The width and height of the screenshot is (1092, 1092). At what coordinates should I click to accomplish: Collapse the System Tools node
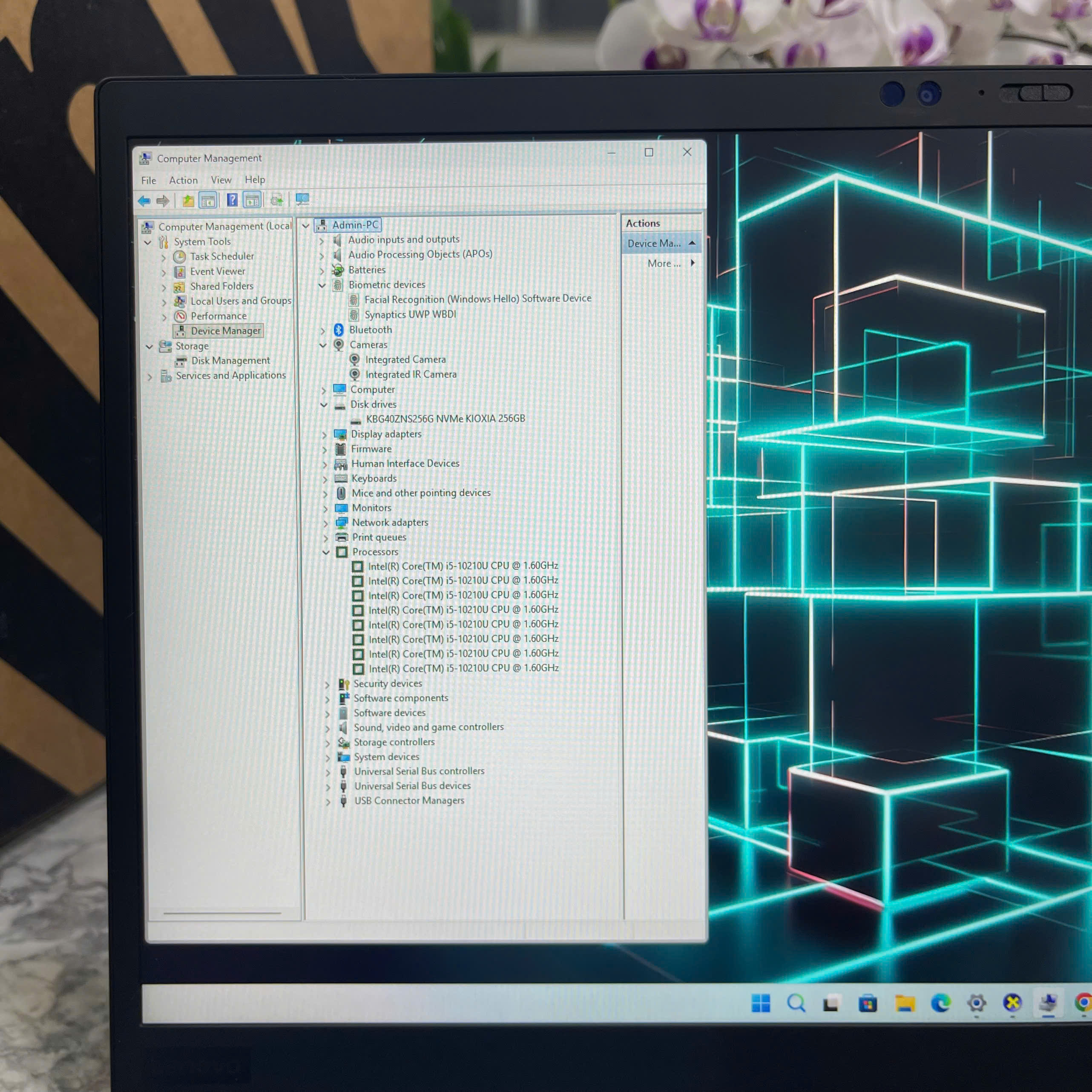tap(147, 242)
